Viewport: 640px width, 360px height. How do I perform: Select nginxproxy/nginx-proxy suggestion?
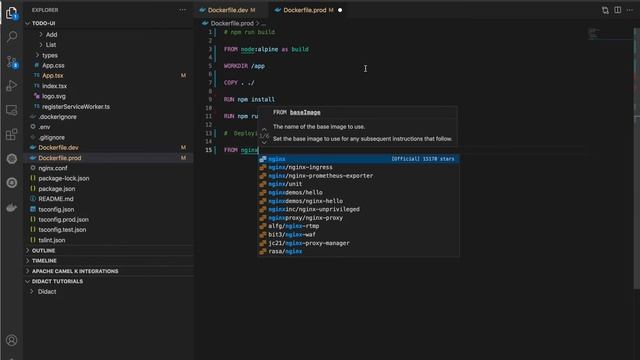(x=358, y=218)
